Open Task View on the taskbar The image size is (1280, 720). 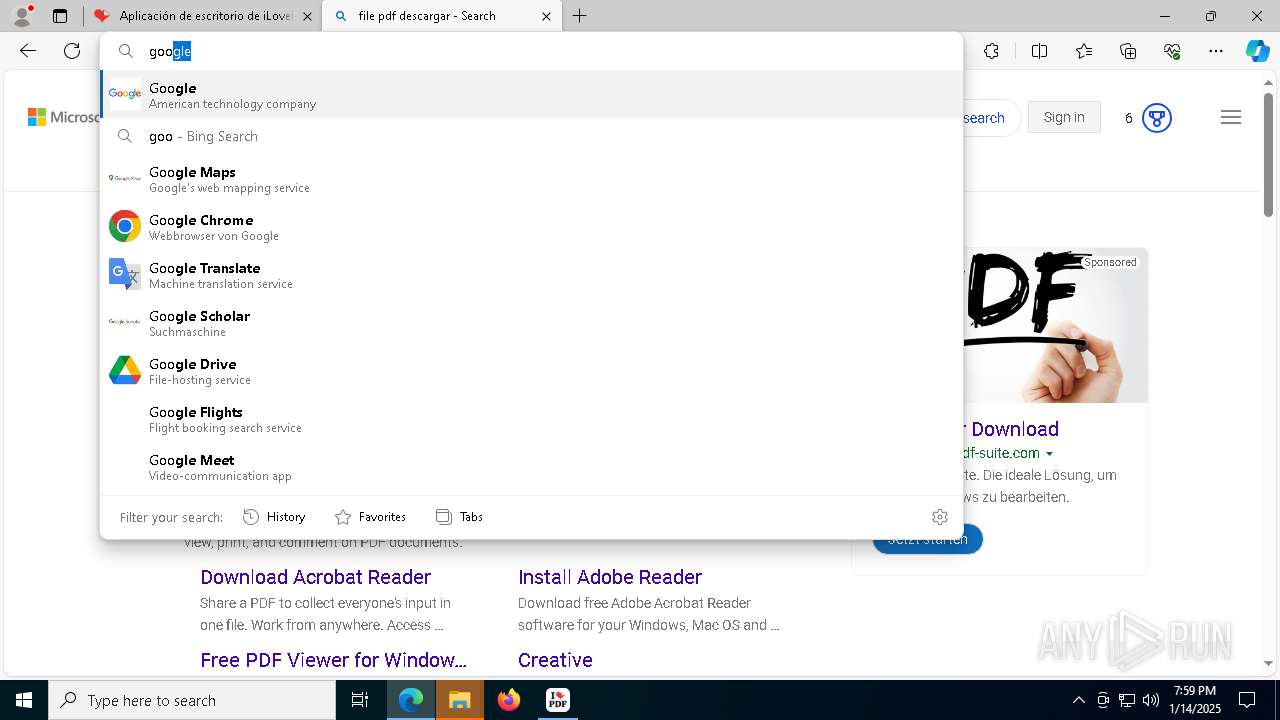coord(360,700)
